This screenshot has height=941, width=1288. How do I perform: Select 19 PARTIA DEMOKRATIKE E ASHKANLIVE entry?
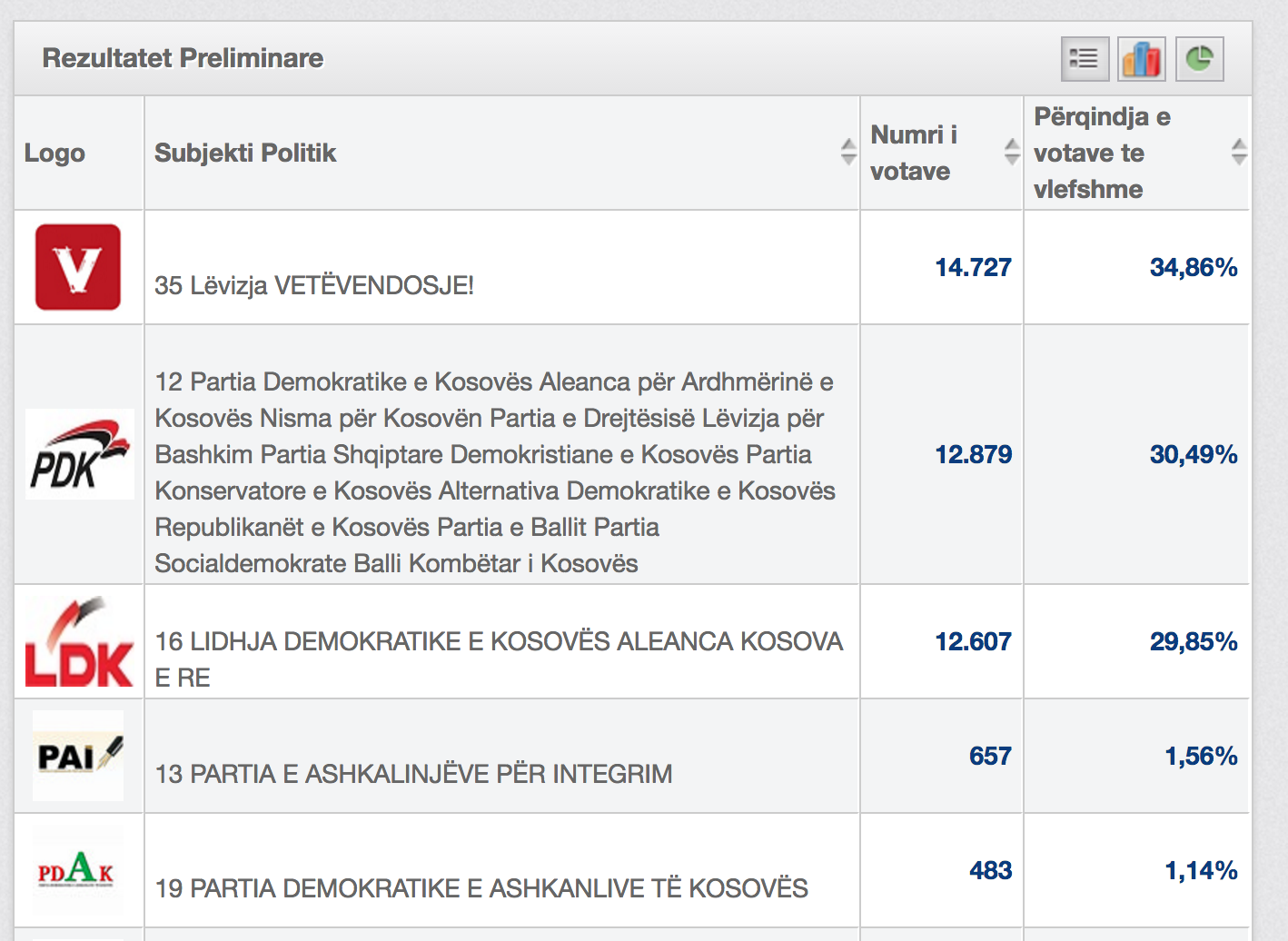pyautogui.click(x=481, y=888)
